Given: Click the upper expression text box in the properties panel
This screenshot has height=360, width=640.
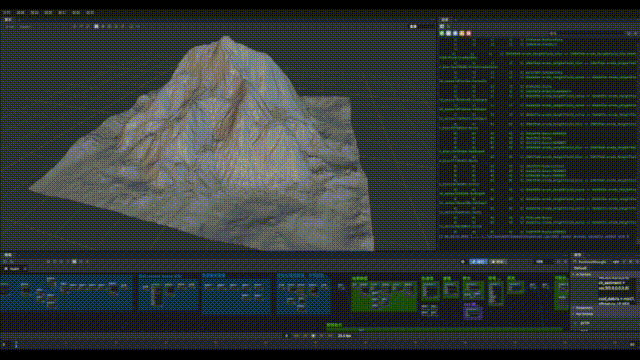Looking at the screenshot, I should click(x=616, y=284).
